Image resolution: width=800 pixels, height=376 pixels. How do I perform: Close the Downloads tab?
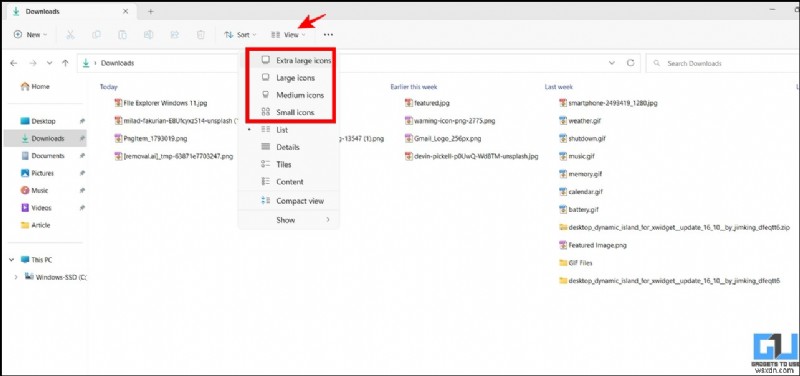(x=126, y=11)
